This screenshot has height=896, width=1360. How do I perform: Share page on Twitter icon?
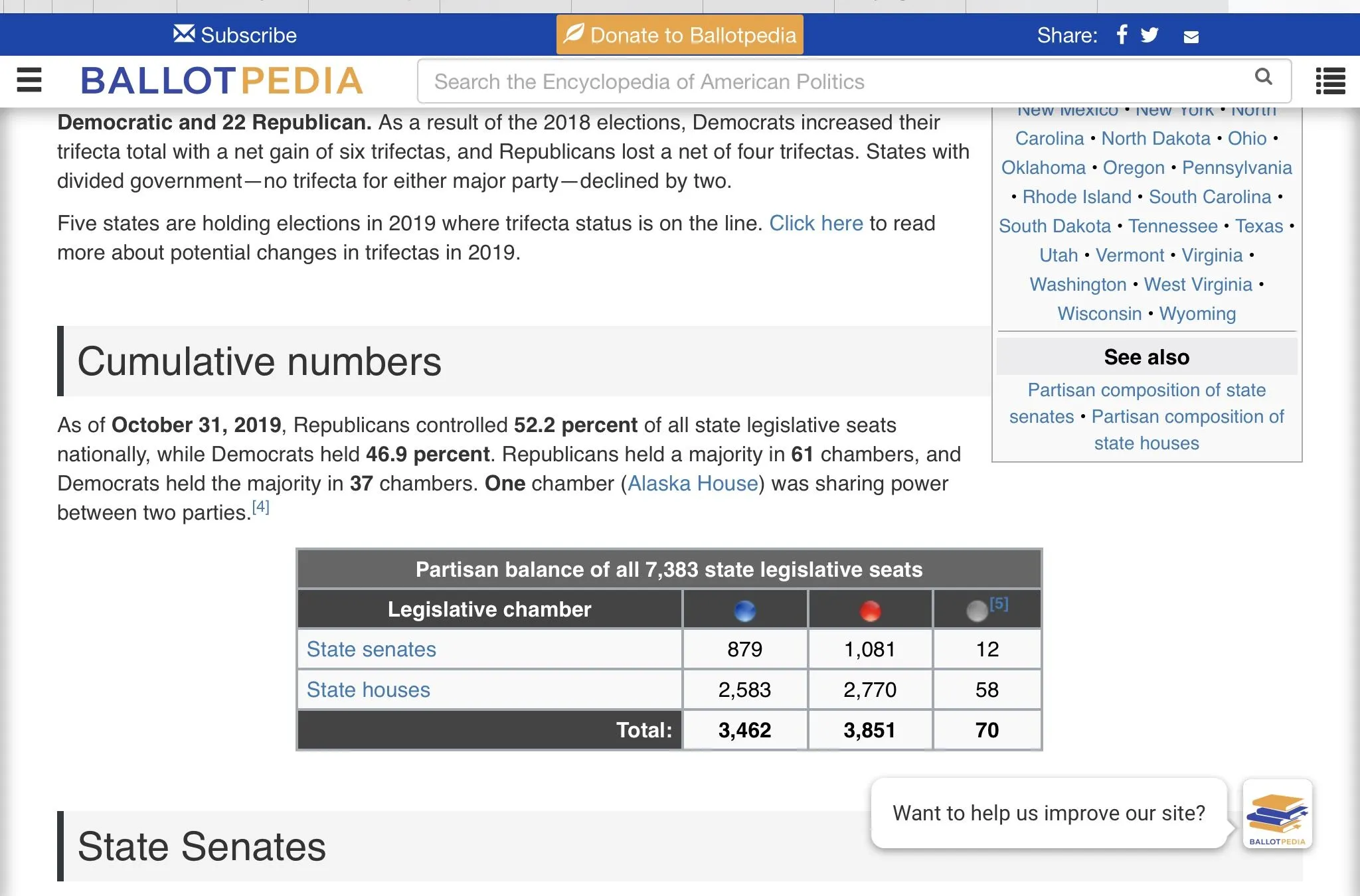pos(1150,35)
